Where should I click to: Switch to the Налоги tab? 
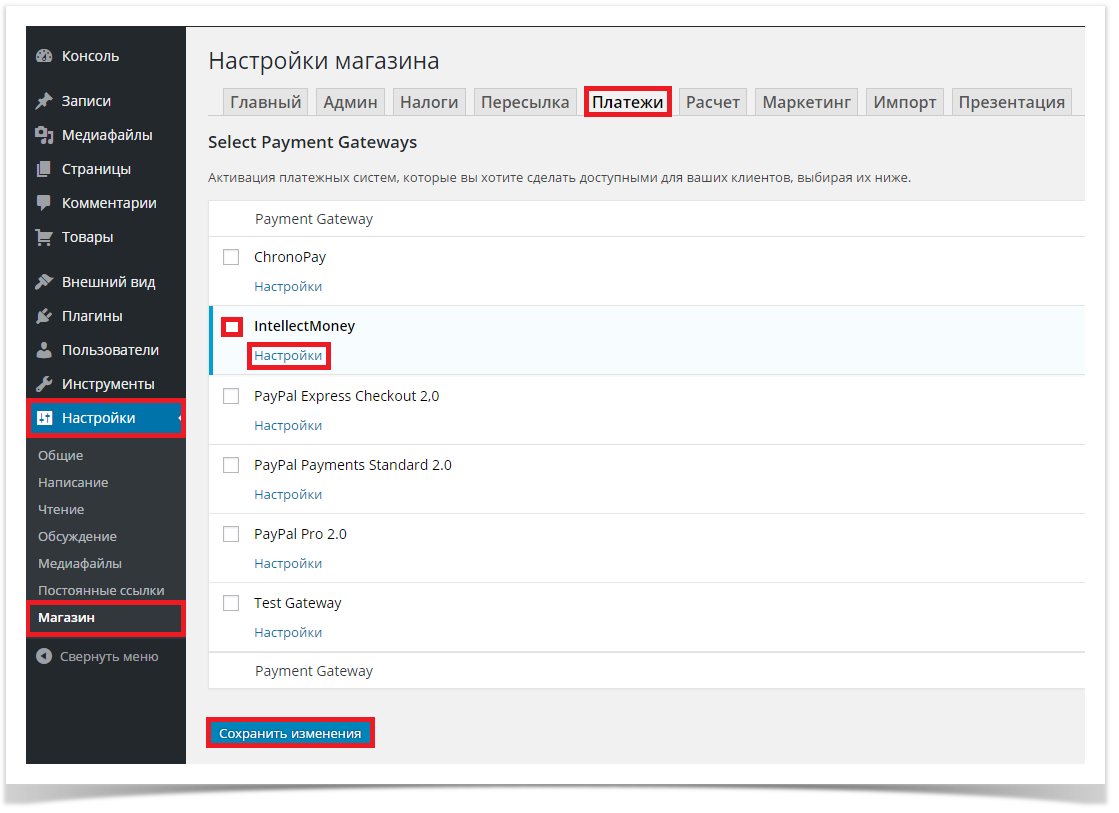(429, 102)
